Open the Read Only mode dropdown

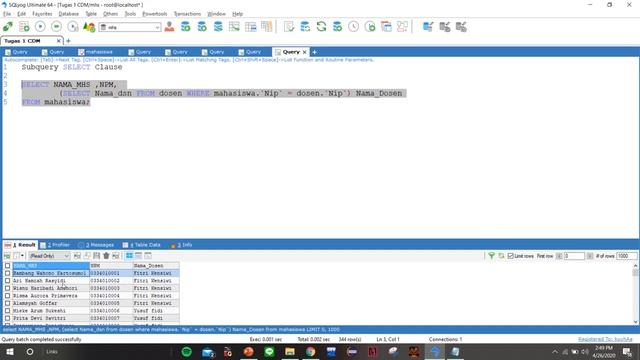(x=49, y=256)
